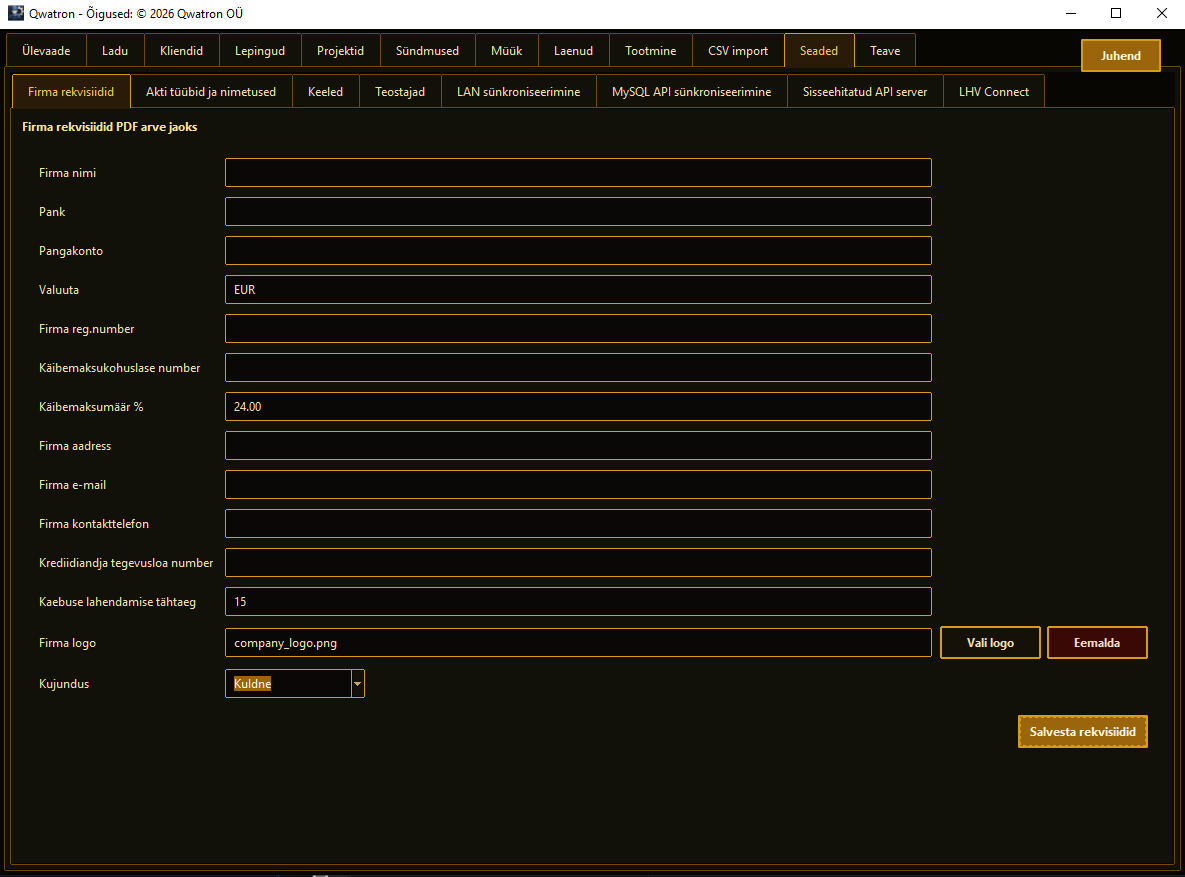Image resolution: width=1185 pixels, height=877 pixels.
Task: Click the Vali logo button
Action: [x=990, y=643]
